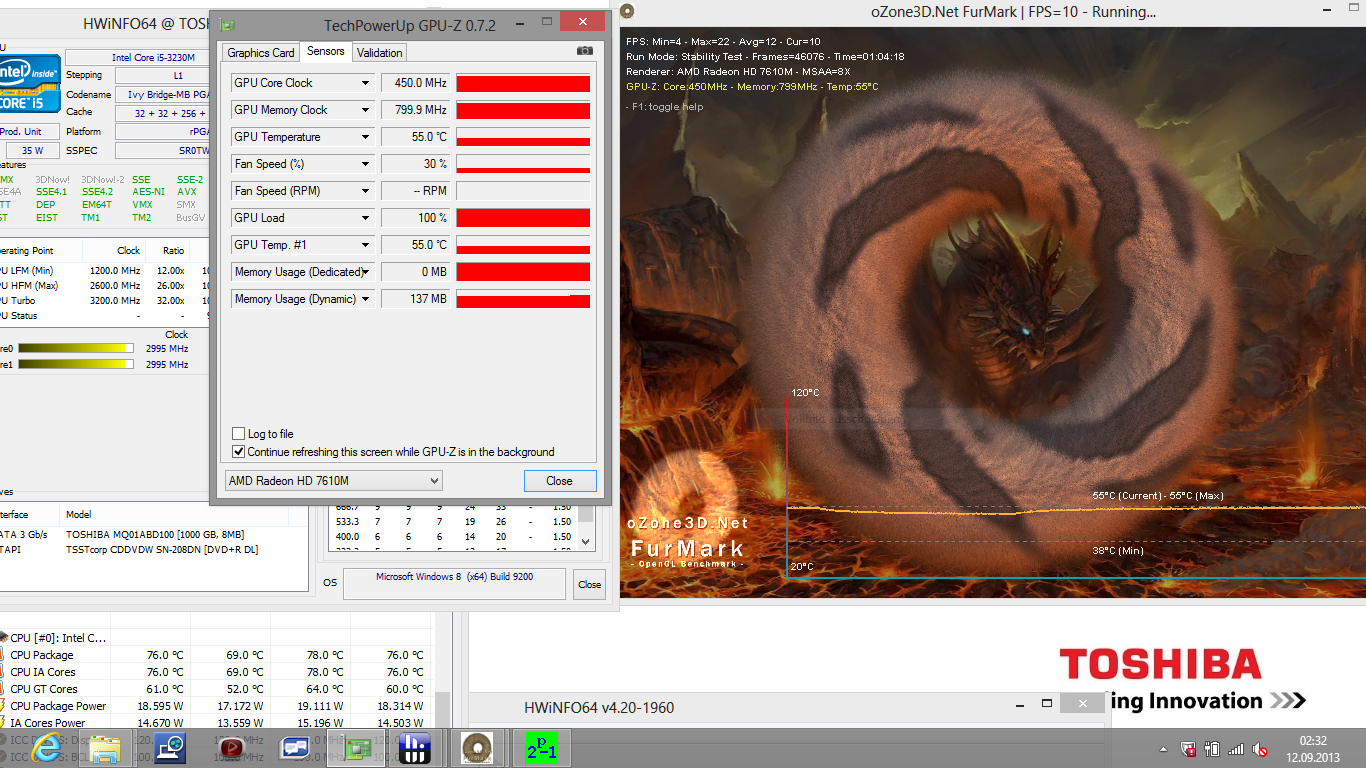Click the taskbar clock showing 02:32

coord(1313,741)
